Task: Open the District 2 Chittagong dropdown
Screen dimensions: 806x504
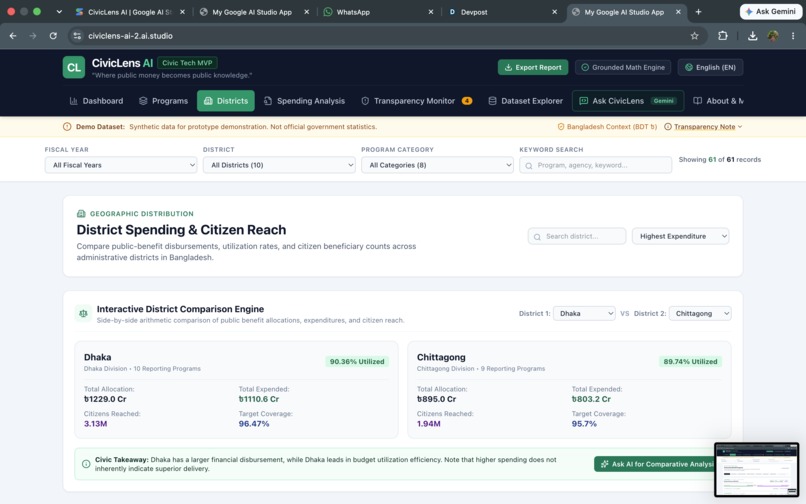Action: pos(700,313)
